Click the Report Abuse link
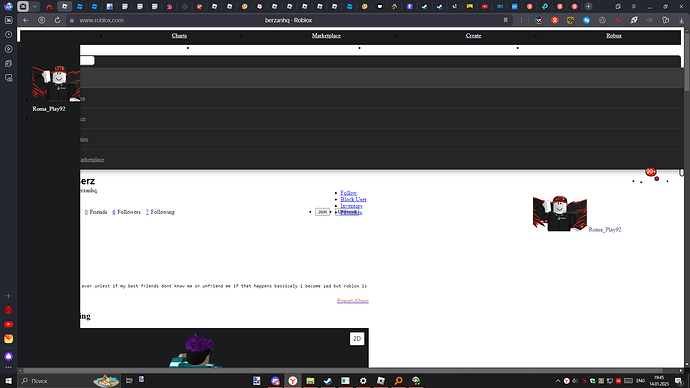This screenshot has width=690, height=388. click(x=353, y=301)
